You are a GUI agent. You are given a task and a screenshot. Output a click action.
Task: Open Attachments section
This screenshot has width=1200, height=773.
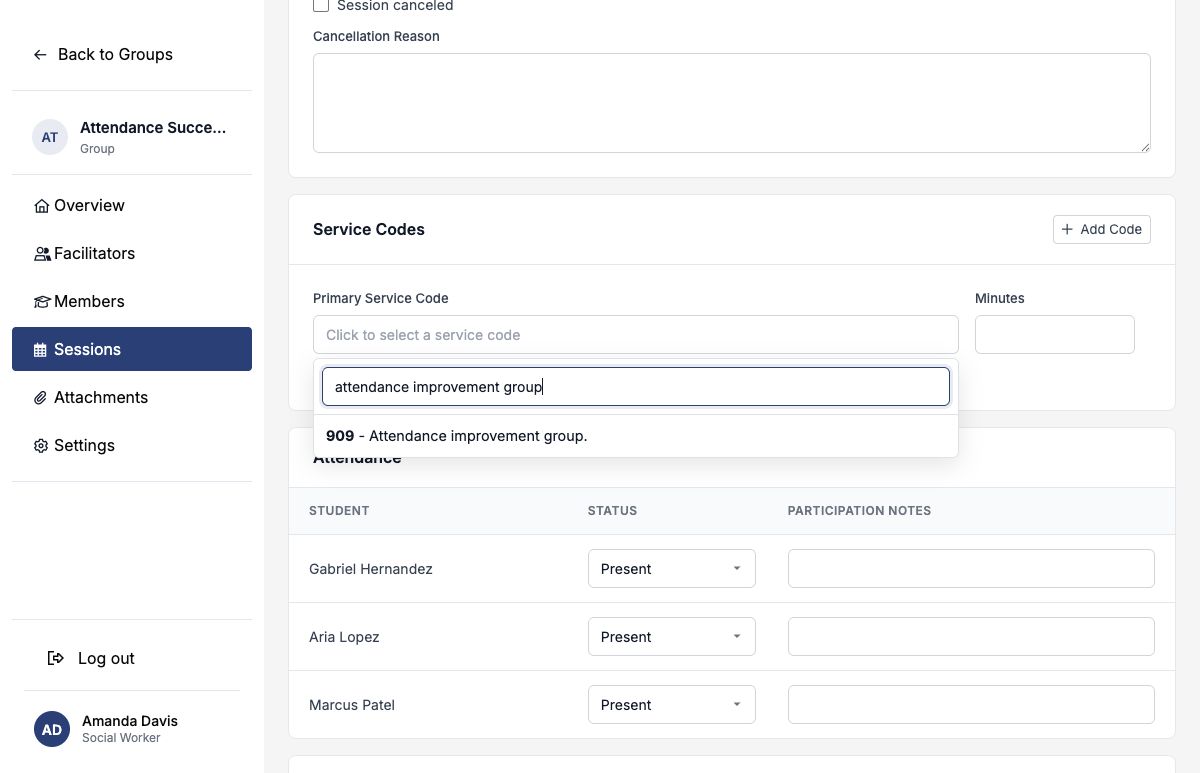pyautogui.click(x=132, y=398)
